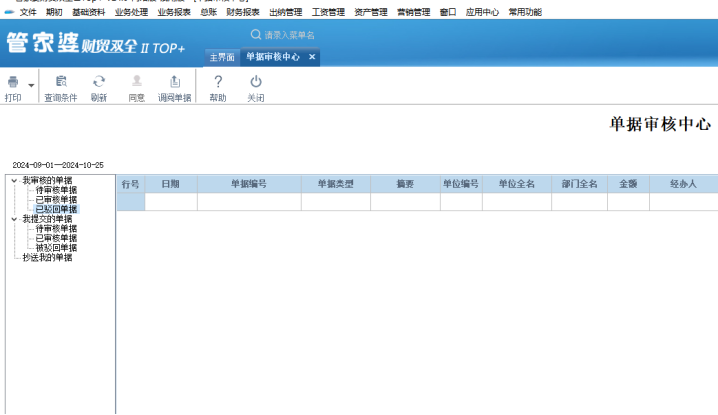Viewport: 718px width, 415px height.
Task: Click the search magnifier icon
Action: tap(256, 34)
